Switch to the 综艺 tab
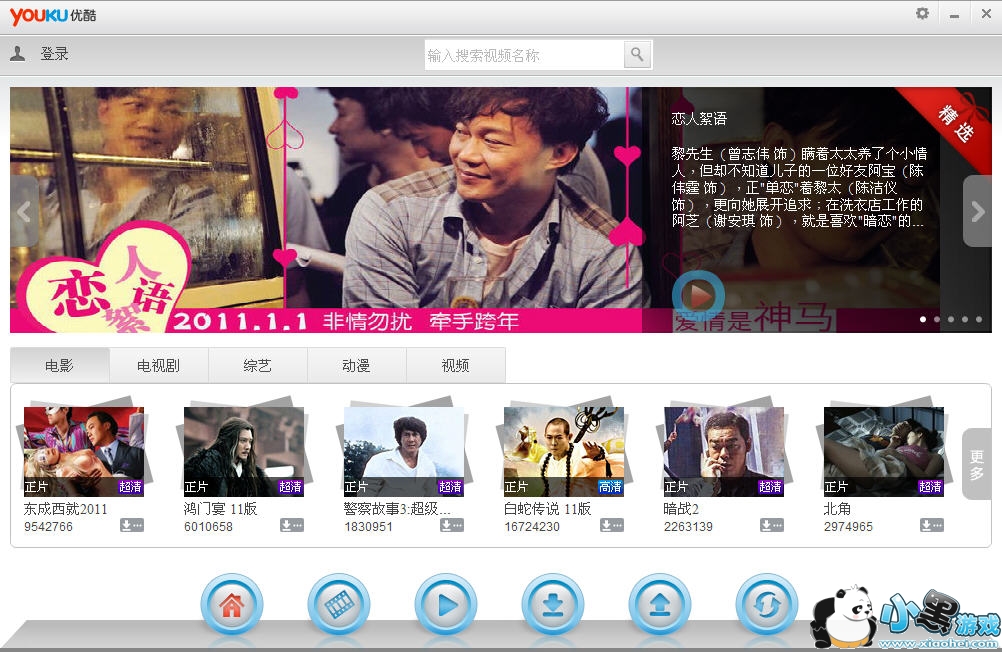This screenshot has height=652, width=1002. [258, 366]
